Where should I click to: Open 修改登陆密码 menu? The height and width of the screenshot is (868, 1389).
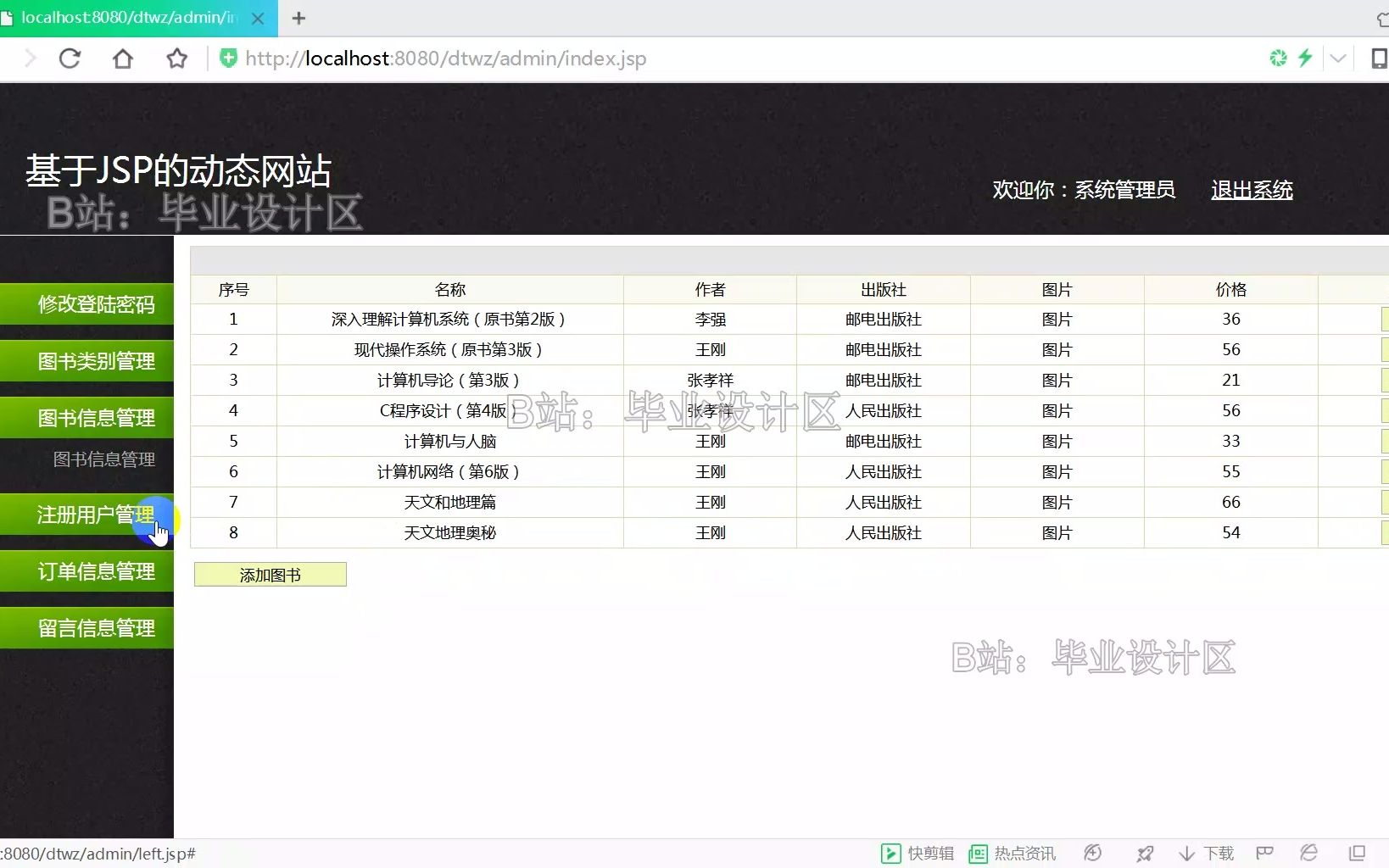click(x=86, y=304)
